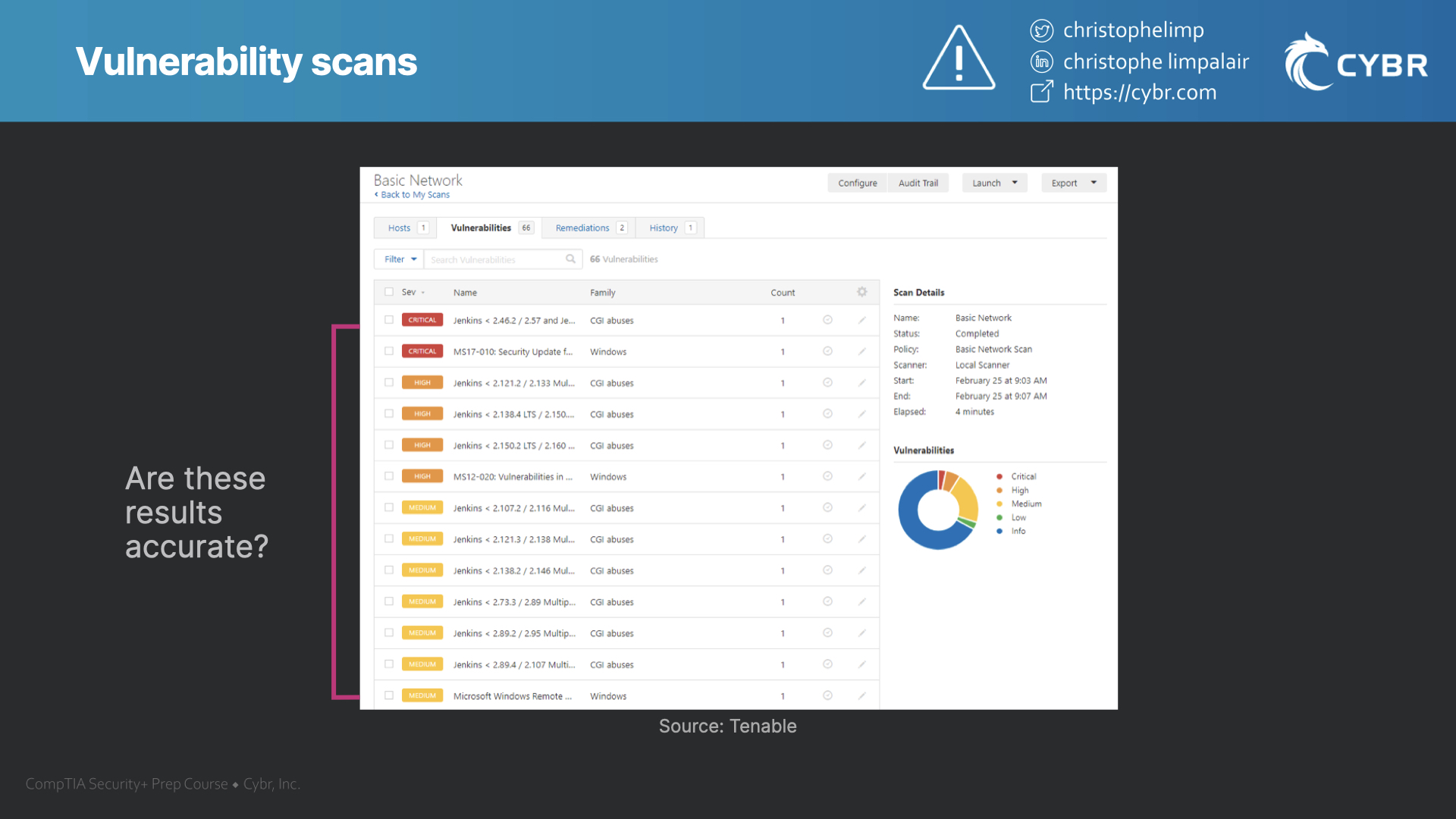Click the Critical red legend dot
The width and height of the screenshot is (1456, 819).
point(999,476)
